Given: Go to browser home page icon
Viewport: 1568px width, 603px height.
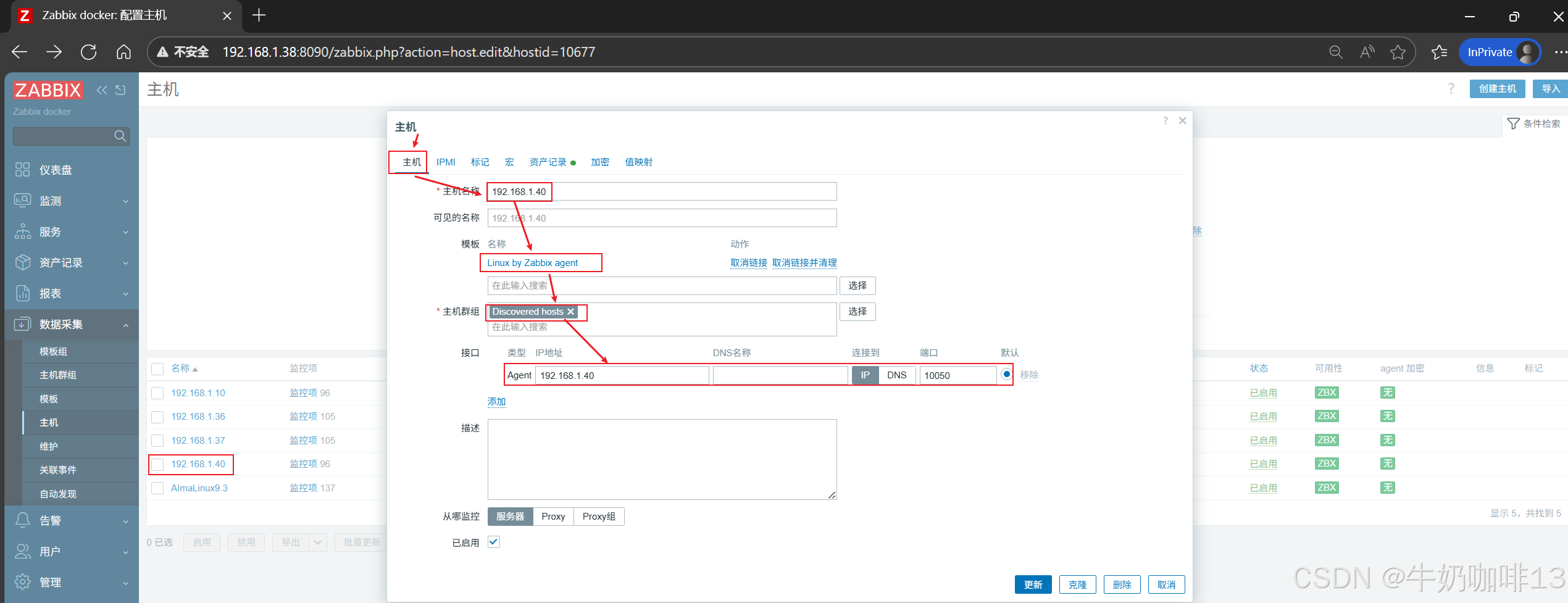Looking at the screenshot, I should pyautogui.click(x=123, y=52).
